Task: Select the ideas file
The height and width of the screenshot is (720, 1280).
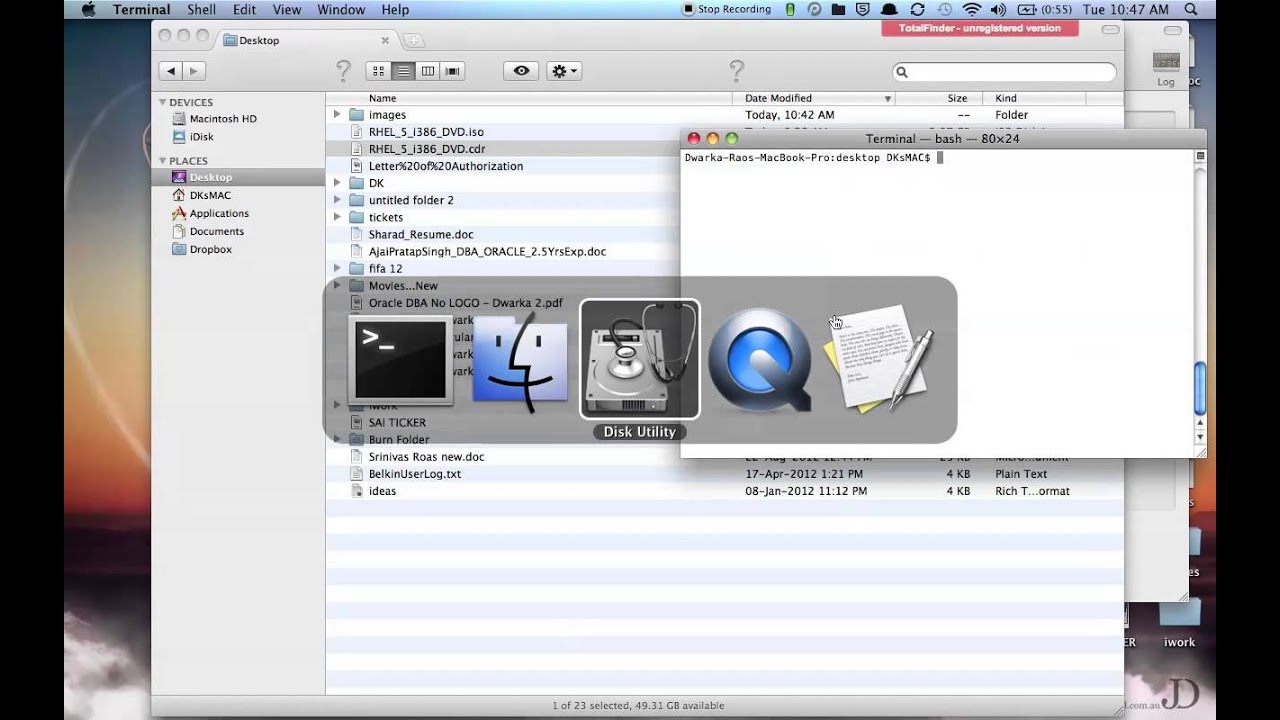Action: pyautogui.click(x=382, y=491)
